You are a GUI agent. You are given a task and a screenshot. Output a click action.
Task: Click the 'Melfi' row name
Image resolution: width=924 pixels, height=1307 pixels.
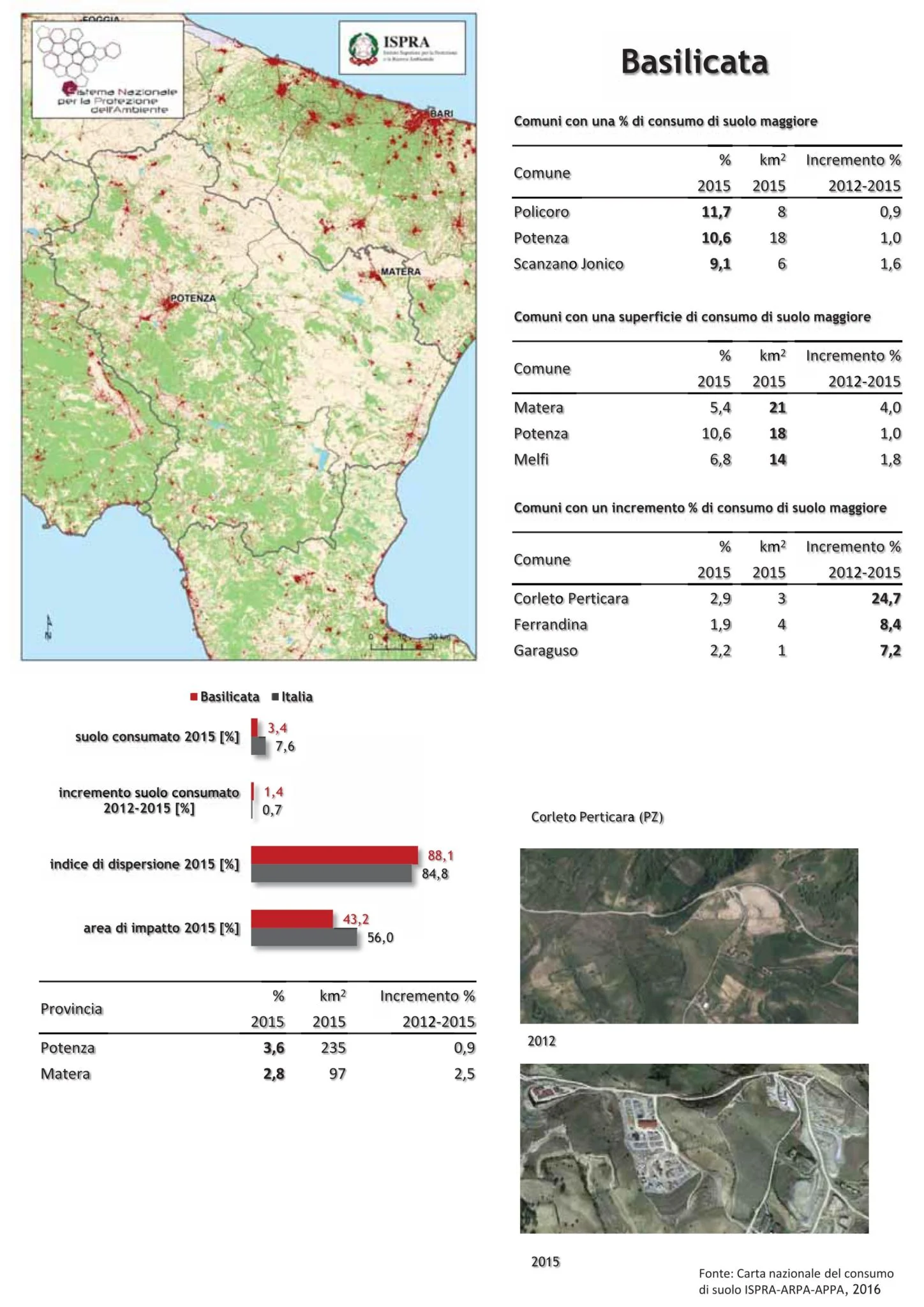point(531,459)
